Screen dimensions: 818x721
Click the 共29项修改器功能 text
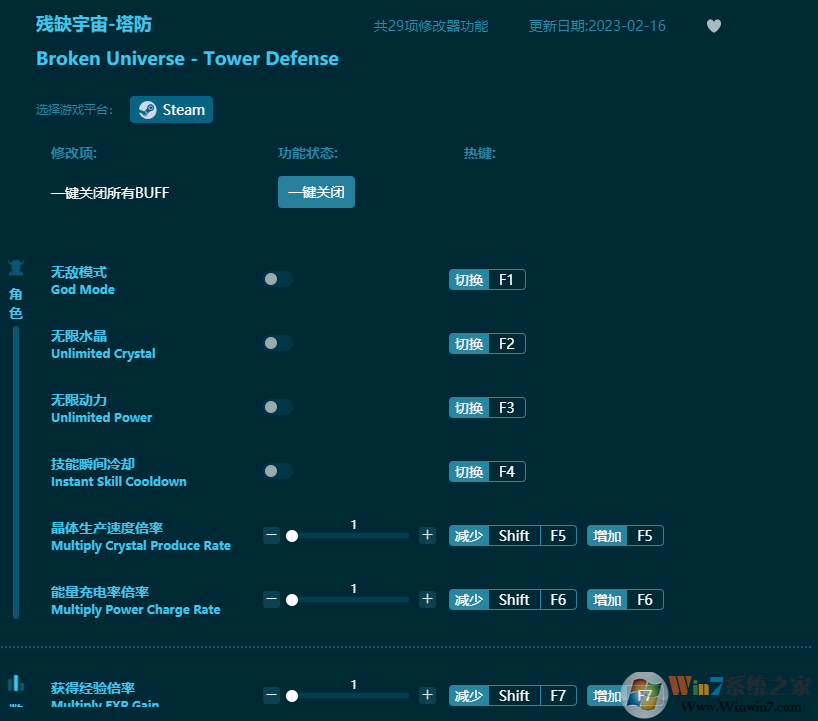point(431,26)
